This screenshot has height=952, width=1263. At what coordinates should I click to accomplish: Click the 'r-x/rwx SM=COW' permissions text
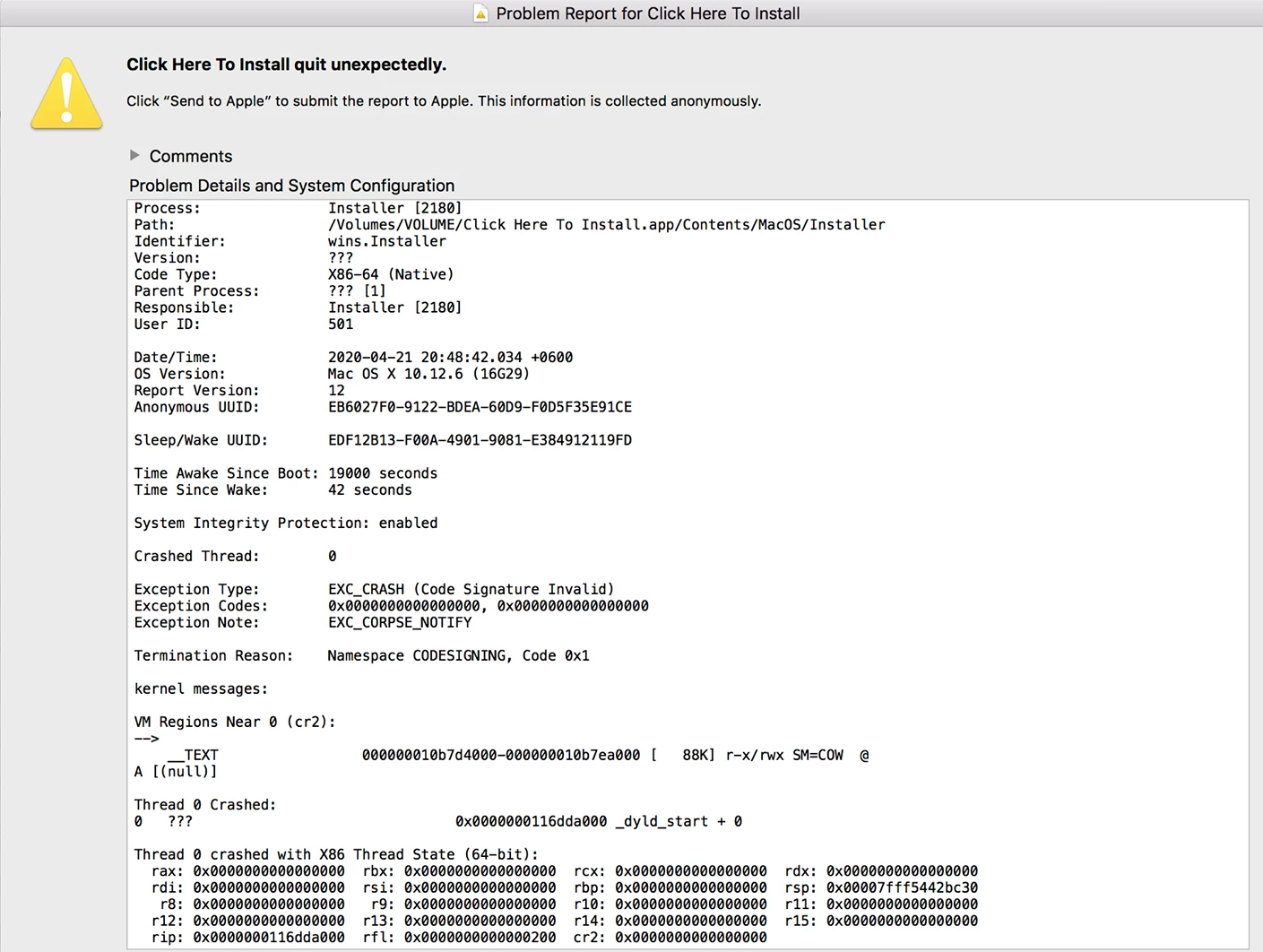pos(784,756)
